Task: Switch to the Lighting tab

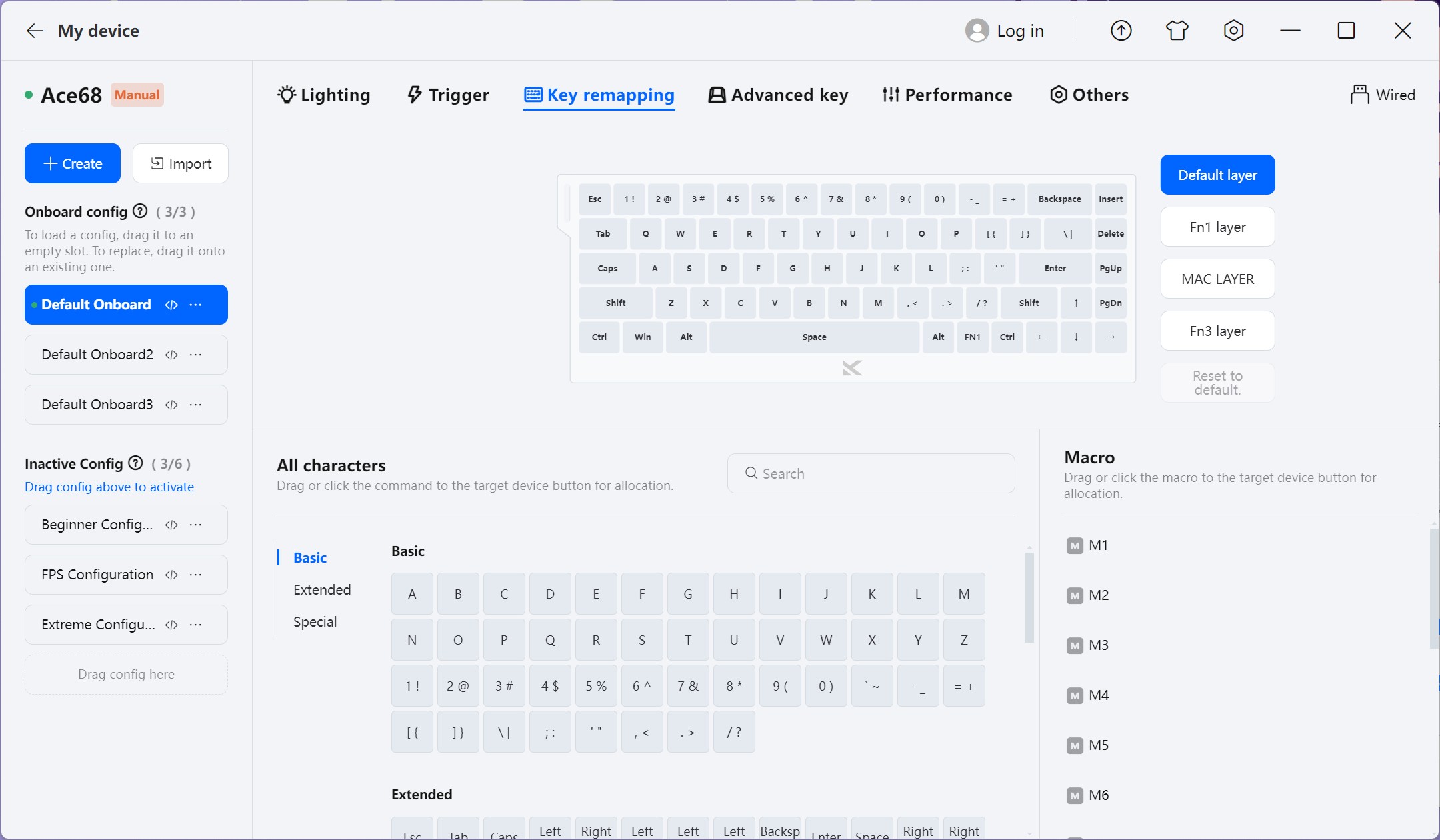Action: click(x=324, y=95)
